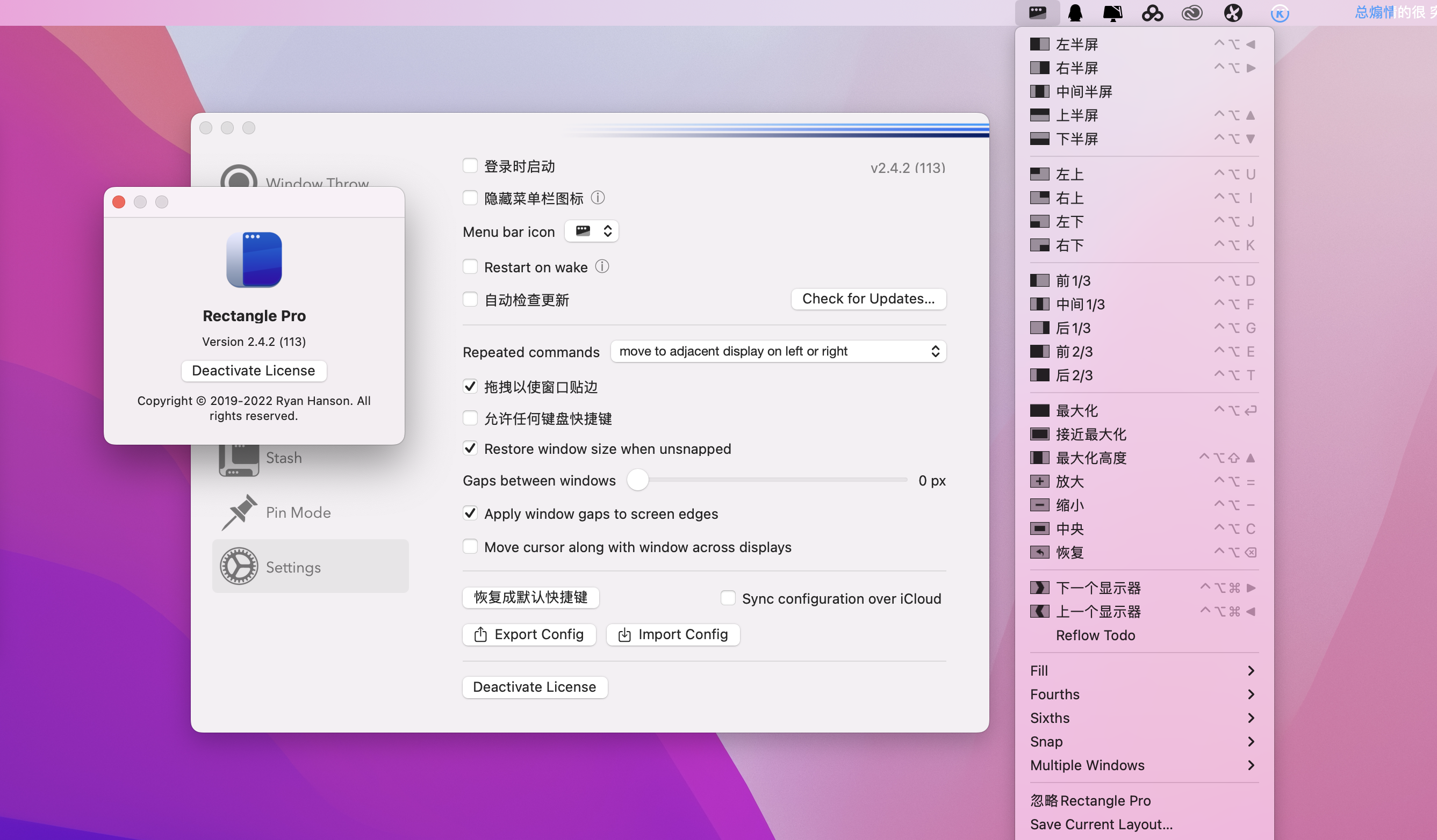The image size is (1437, 840).
Task: Open the Creative Cloud menu bar icon
Action: tap(1191, 12)
